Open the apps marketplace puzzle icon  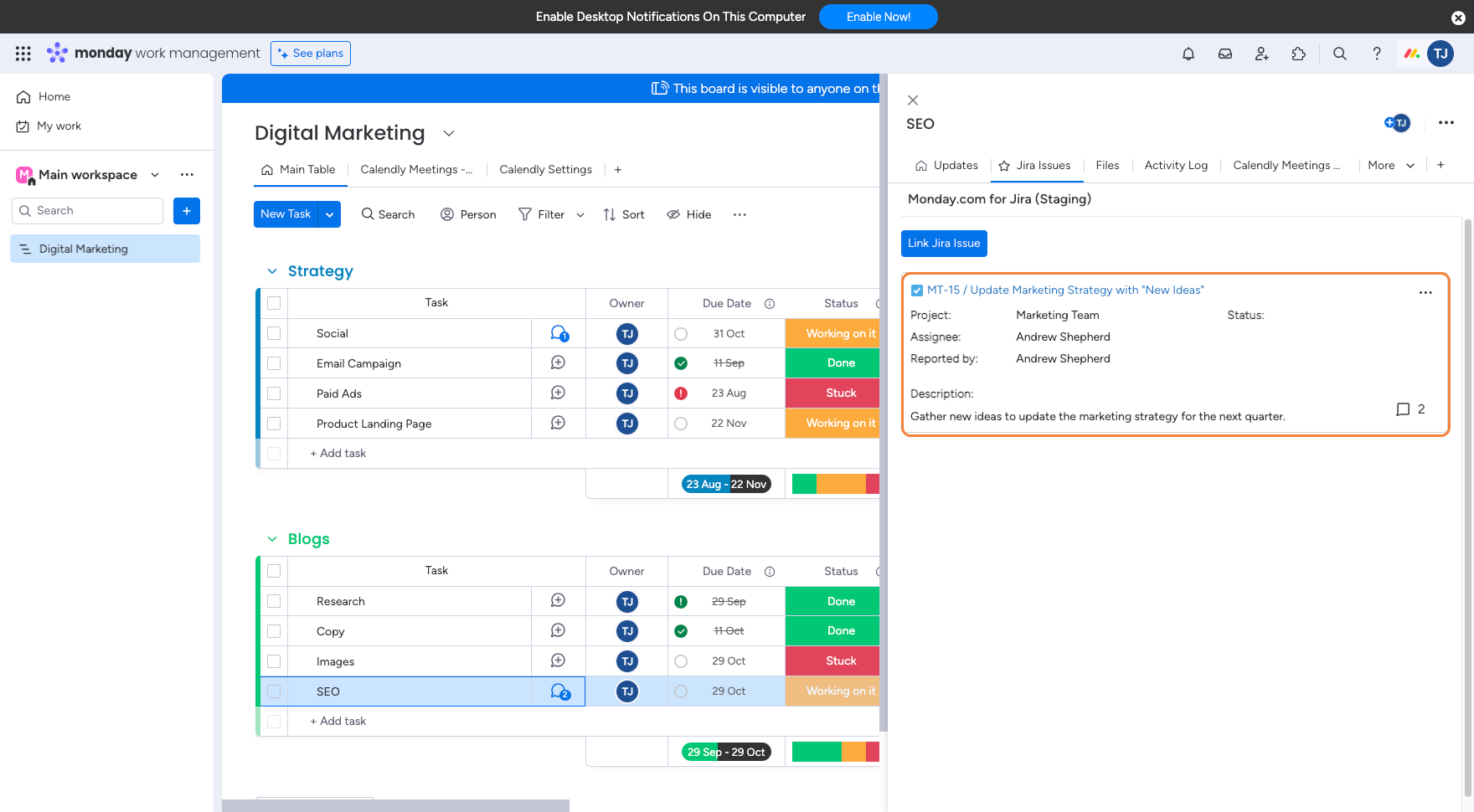[x=1298, y=54]
